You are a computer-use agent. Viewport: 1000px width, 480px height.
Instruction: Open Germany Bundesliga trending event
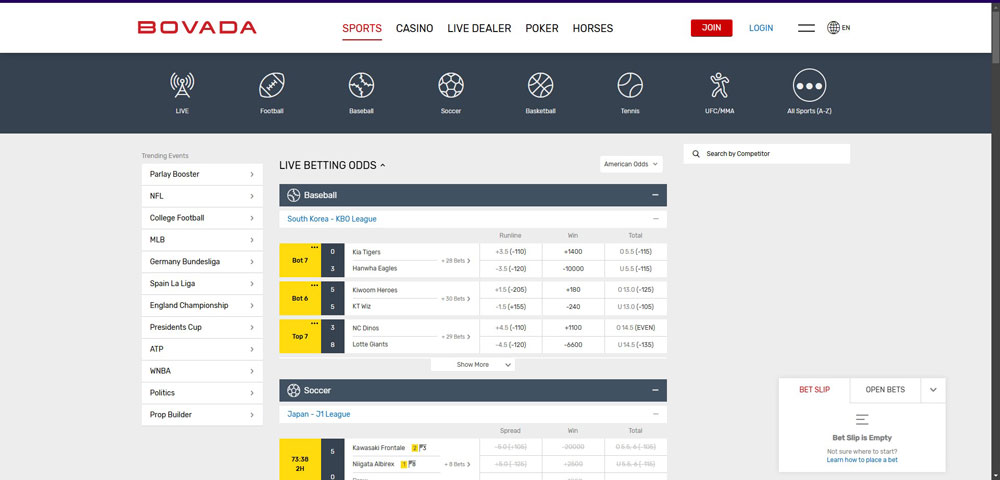coord(202,261)
